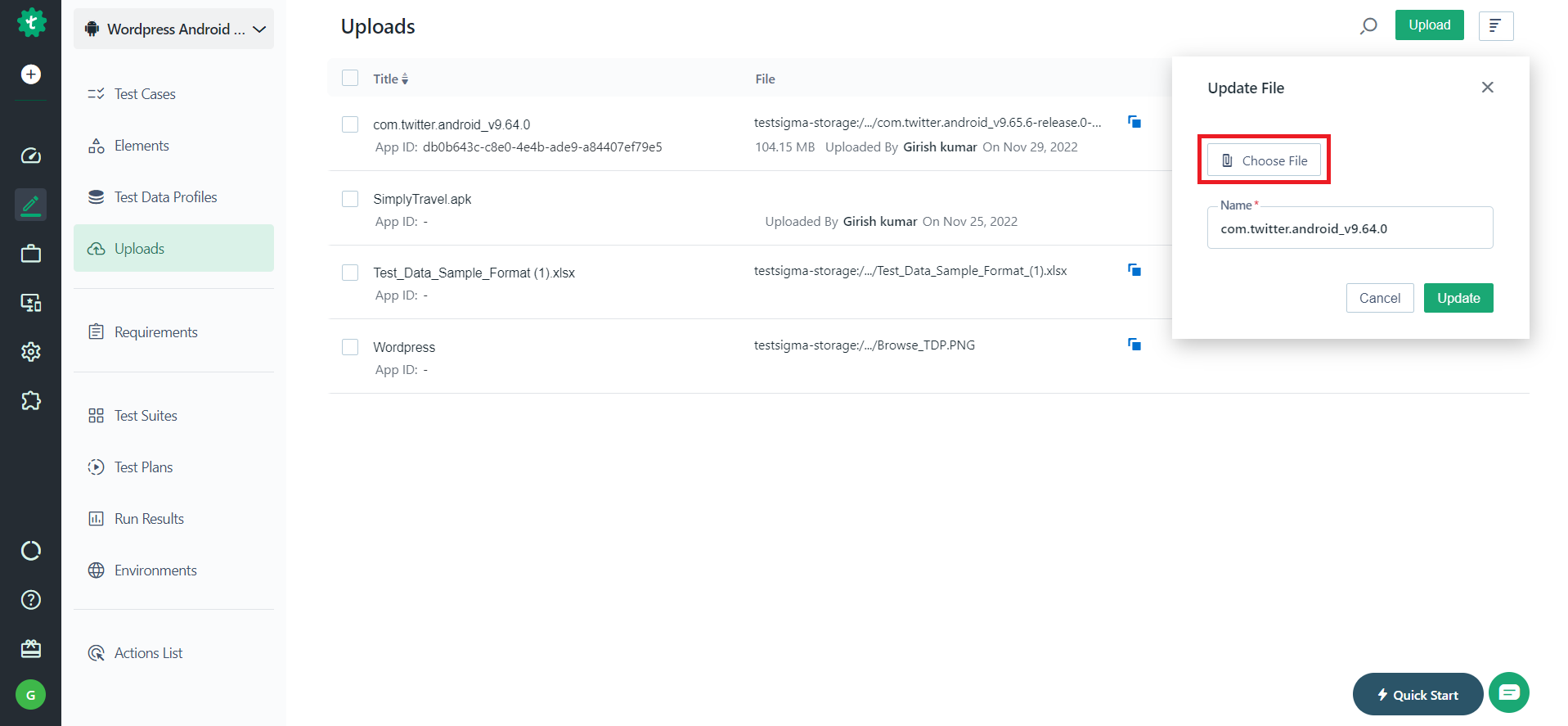The width and height of the screenshot is (1568, 726).
Task: Click Choose File button
Action: pos(1264,160)
